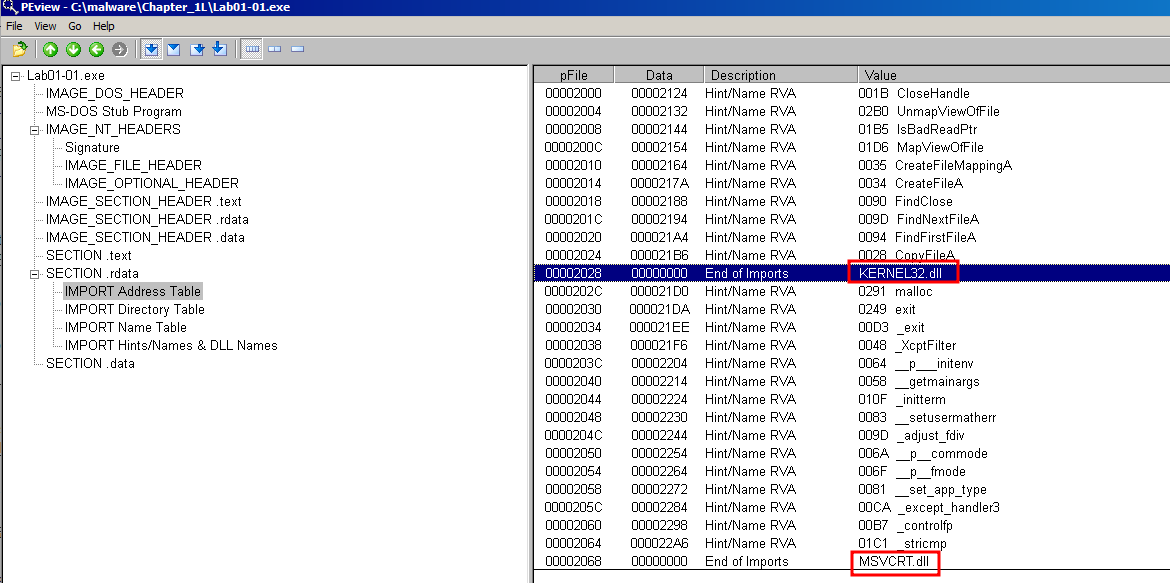
Task: Click the green up arrow button
Action: (x=50, y=50)
